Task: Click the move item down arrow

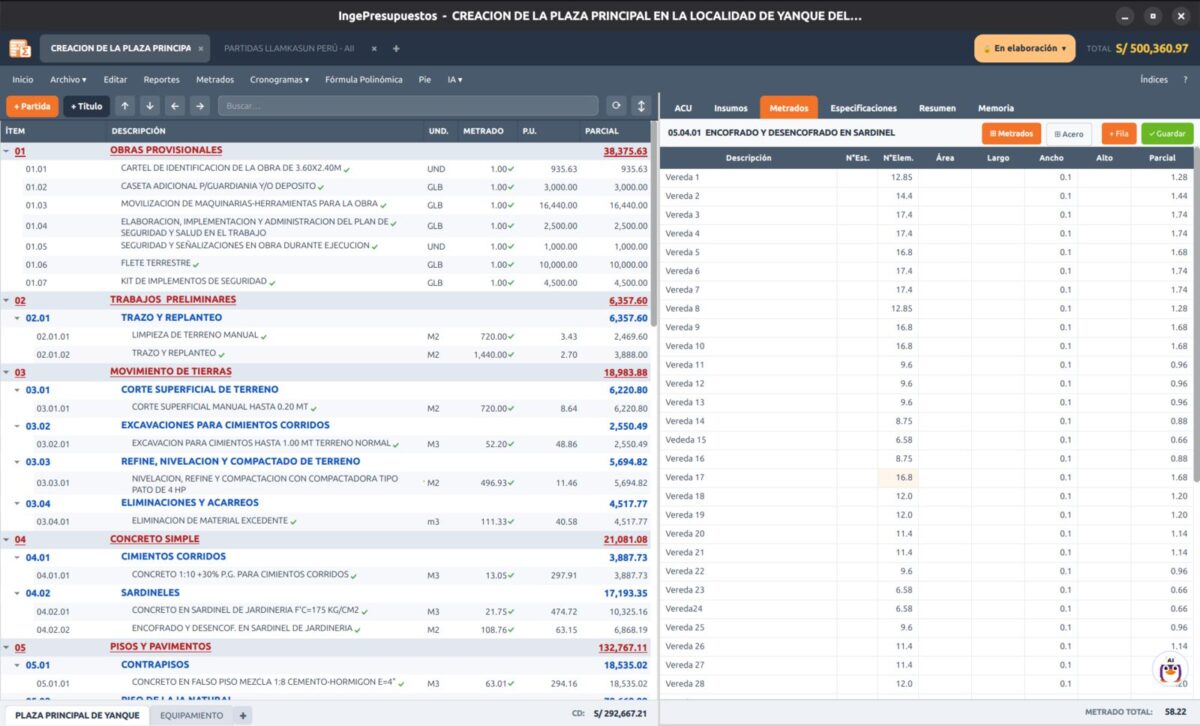Action: pyautogui.click(x=150, y=106)
